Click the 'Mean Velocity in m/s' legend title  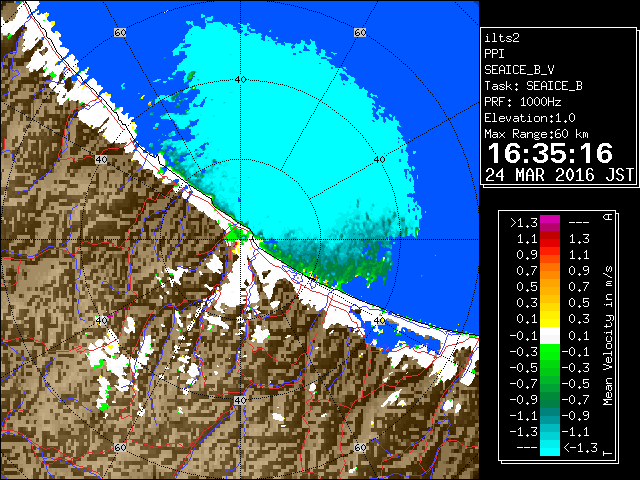[x=608, y=336]
